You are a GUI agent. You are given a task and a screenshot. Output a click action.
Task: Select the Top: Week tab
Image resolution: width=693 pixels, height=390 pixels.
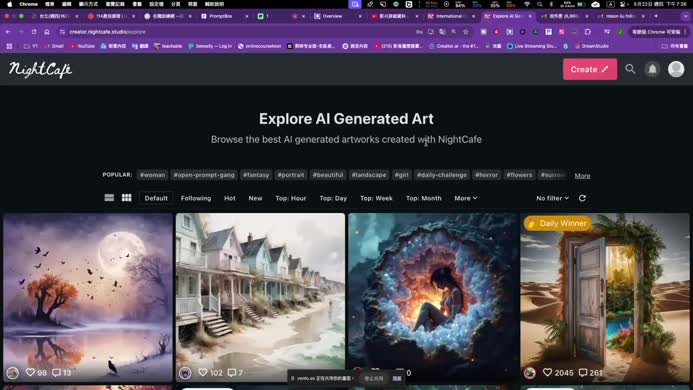(376, 198)
